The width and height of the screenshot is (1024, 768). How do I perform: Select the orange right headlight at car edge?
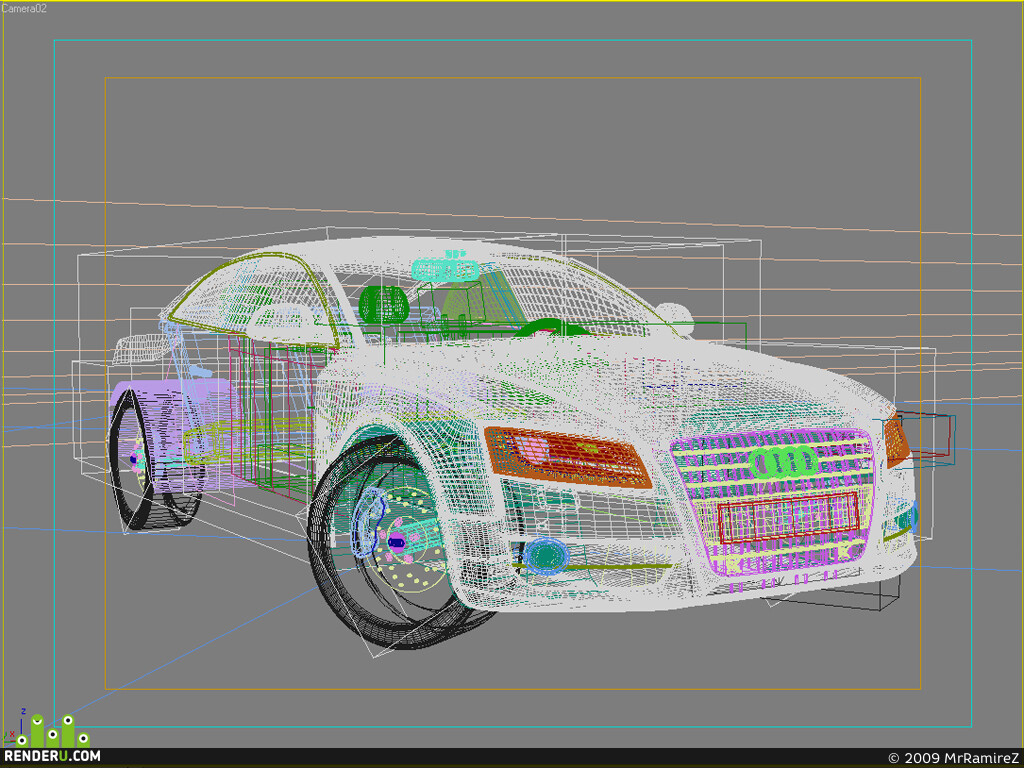[x=896, y=441]
